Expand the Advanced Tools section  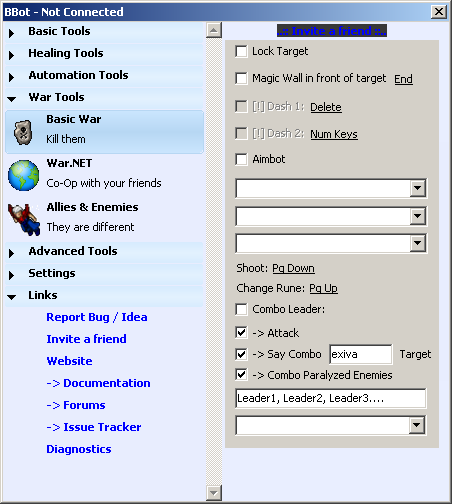12,253
